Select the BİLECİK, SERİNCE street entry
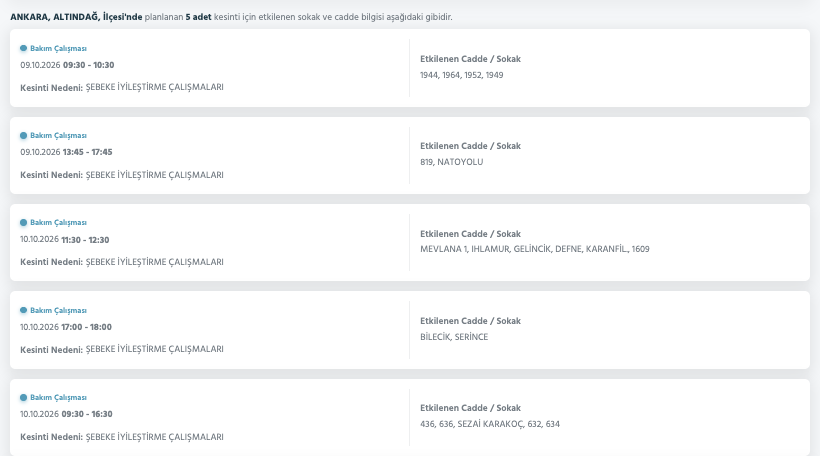Screen dimensions: 820x456 454,337
